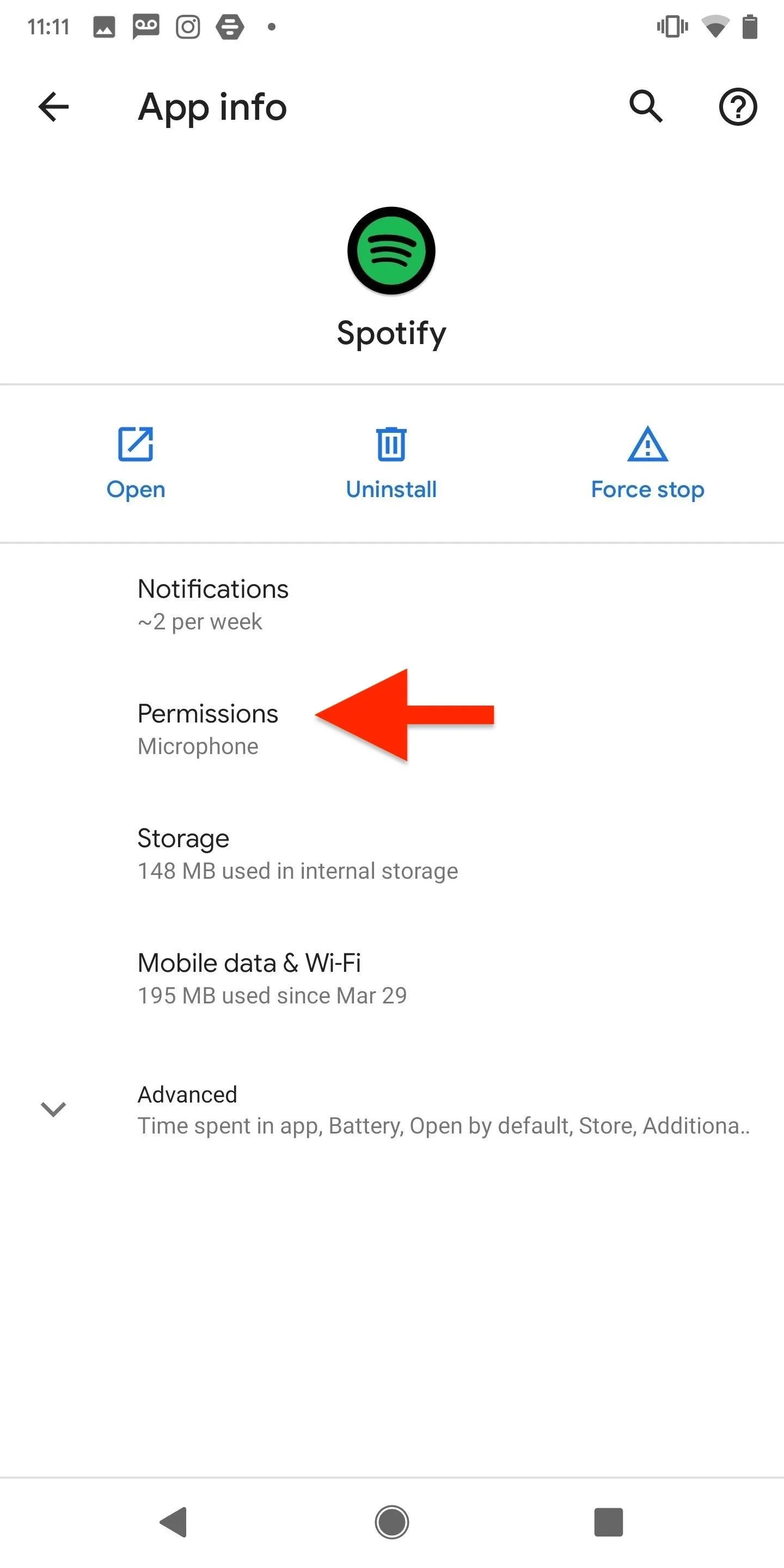
Task: Tap the '148 MB used in internal storage' text
Action: point(298,871)
